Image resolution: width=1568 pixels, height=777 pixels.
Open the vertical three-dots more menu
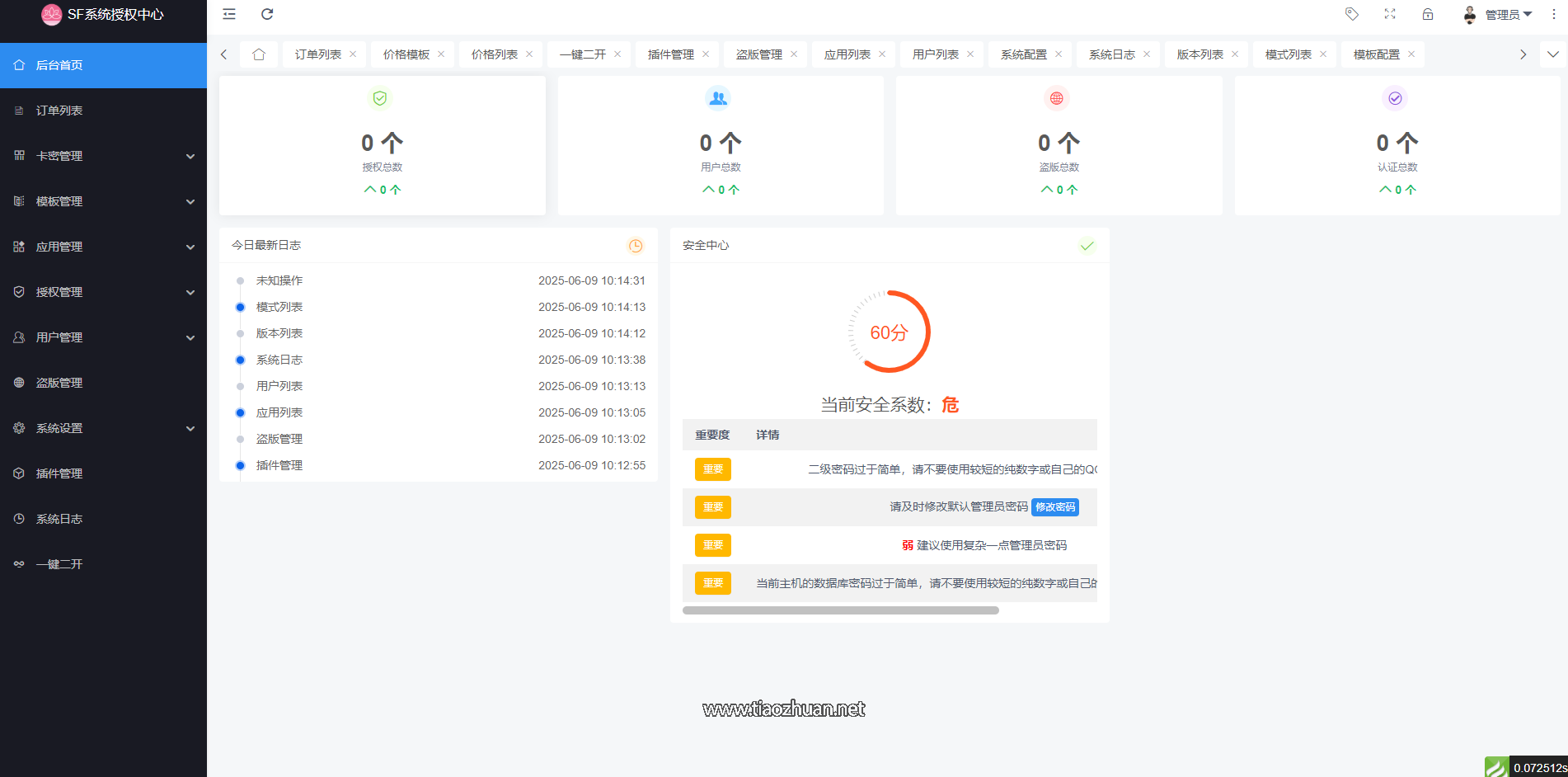click(1554, 14)
